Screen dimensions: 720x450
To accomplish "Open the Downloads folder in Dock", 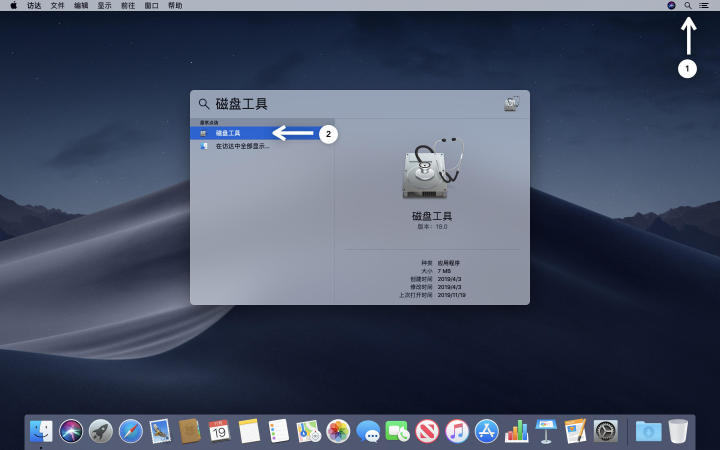I will click(x=648, y=432).
